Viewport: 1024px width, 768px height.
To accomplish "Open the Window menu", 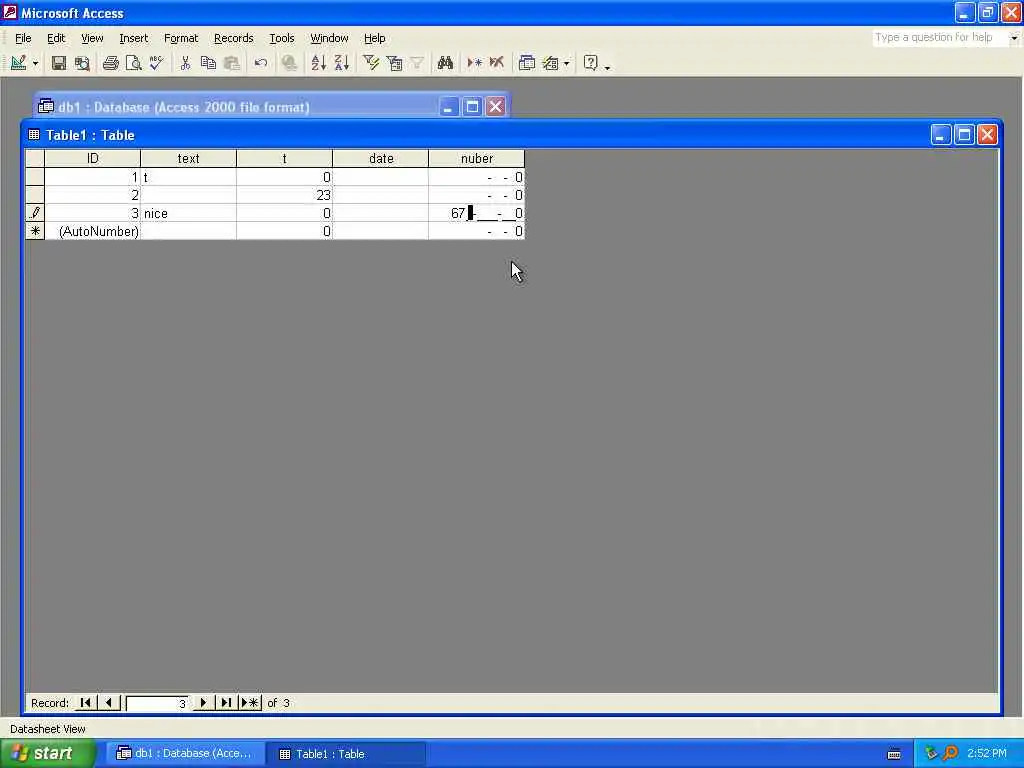I will point(329,38).
